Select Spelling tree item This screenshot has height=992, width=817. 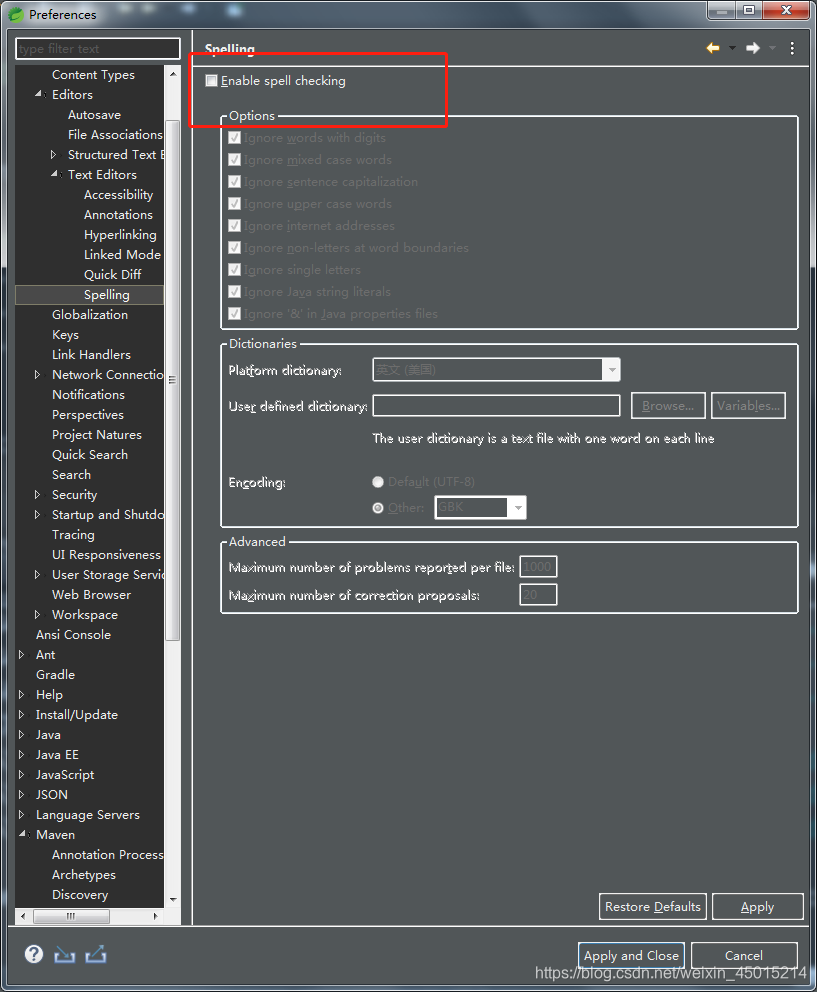coord(106,295)
